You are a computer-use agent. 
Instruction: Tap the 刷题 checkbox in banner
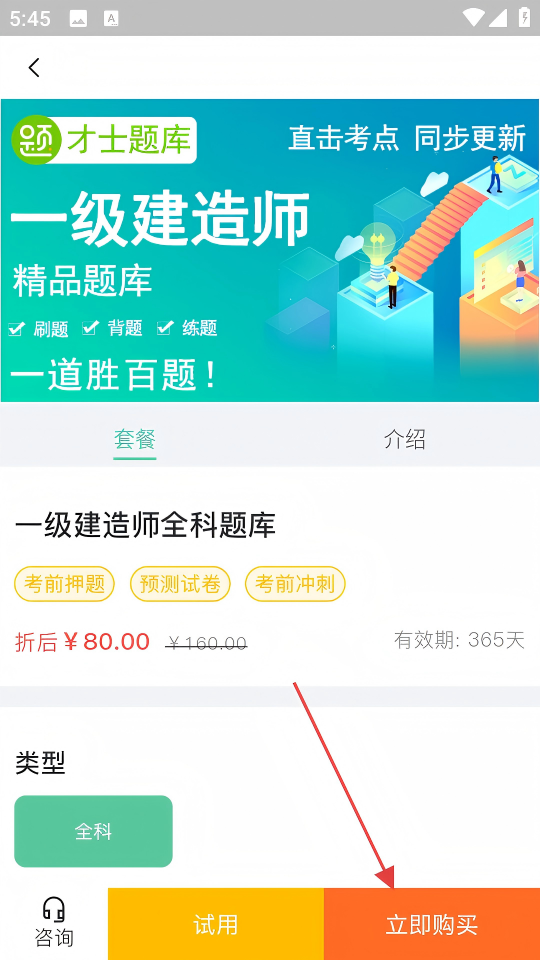(x=17, y=329)
